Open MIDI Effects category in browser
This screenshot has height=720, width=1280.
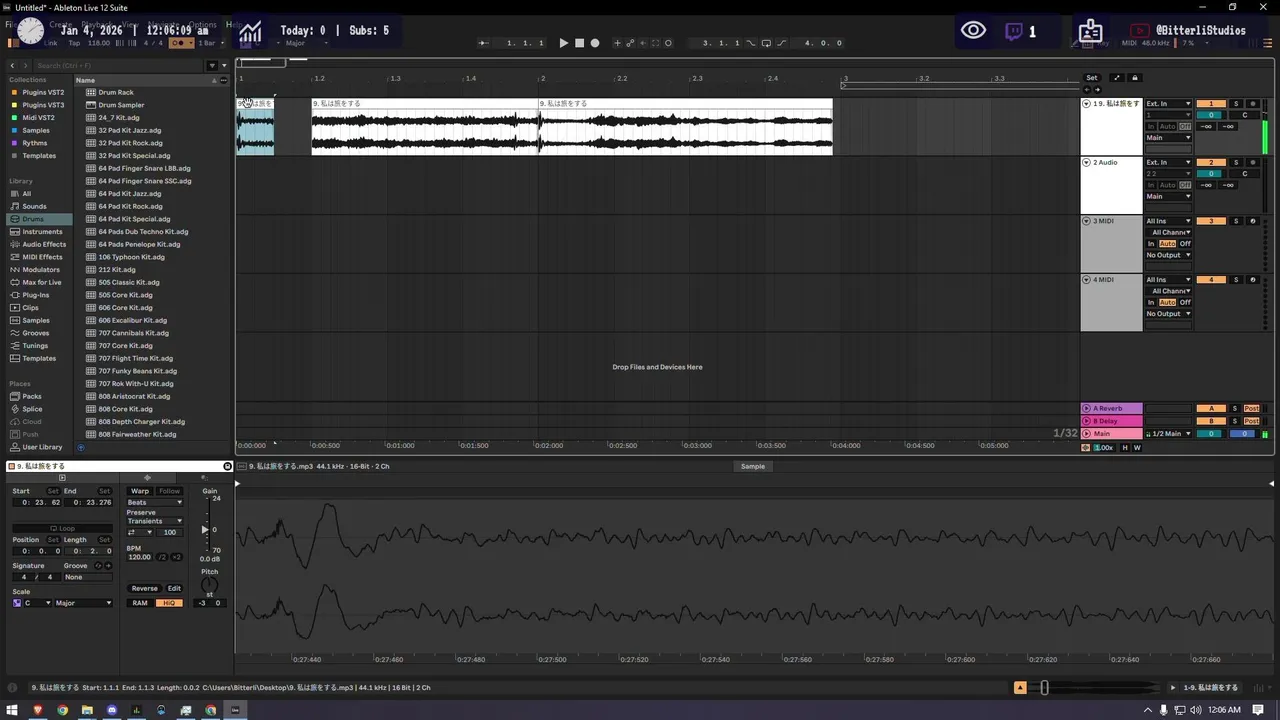pos(42,257)
